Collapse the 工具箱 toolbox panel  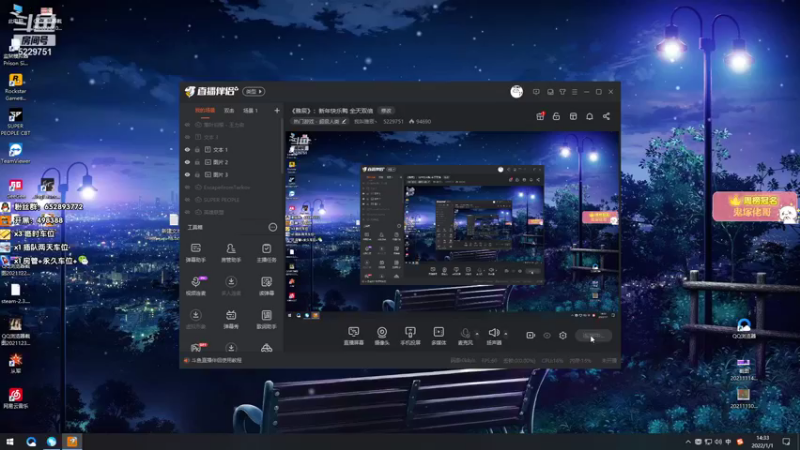tap(273, 227)
